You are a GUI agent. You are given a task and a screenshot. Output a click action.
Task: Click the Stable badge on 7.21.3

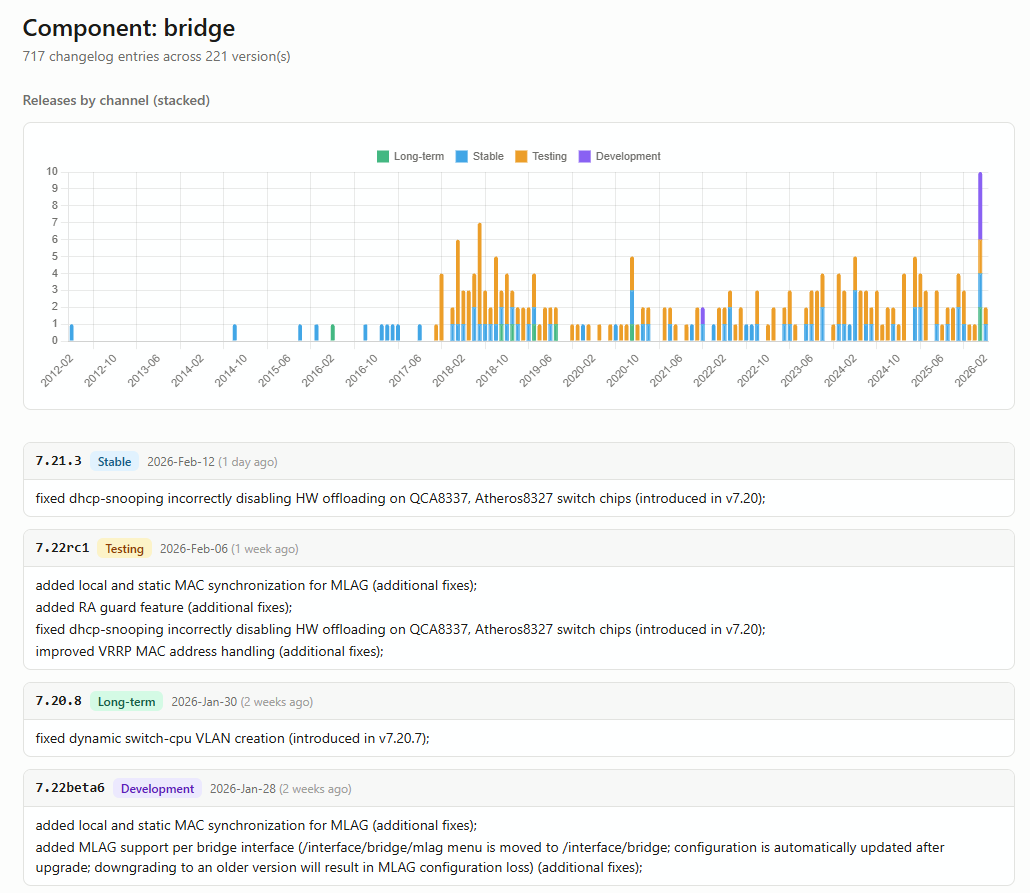point(114,462)
